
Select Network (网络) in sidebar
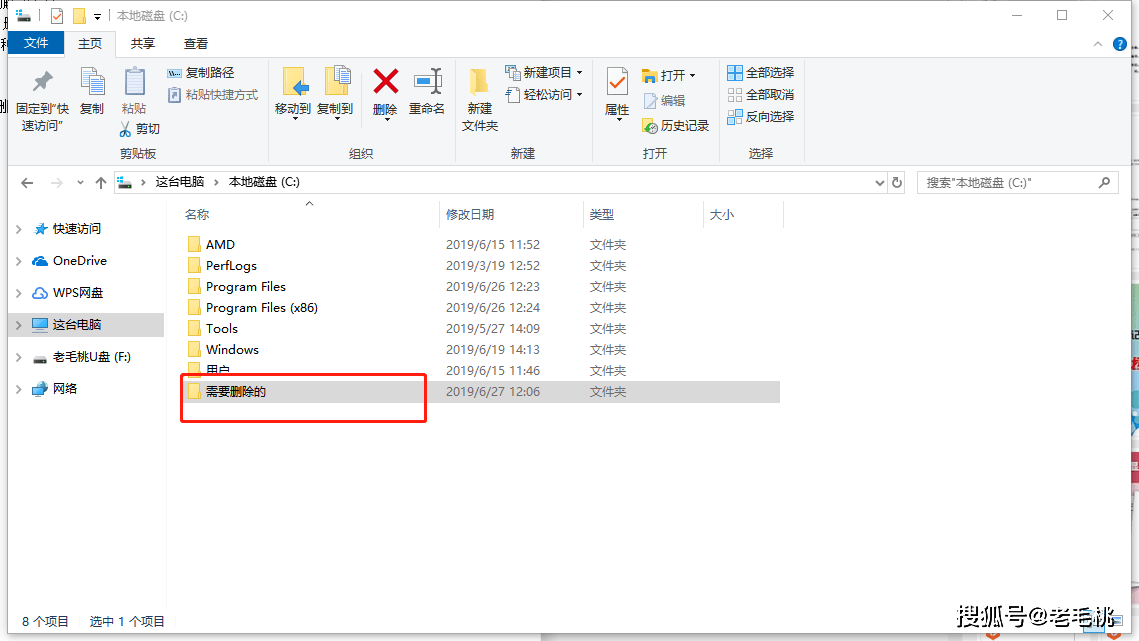pyautogui.click(x=54, y=389)
